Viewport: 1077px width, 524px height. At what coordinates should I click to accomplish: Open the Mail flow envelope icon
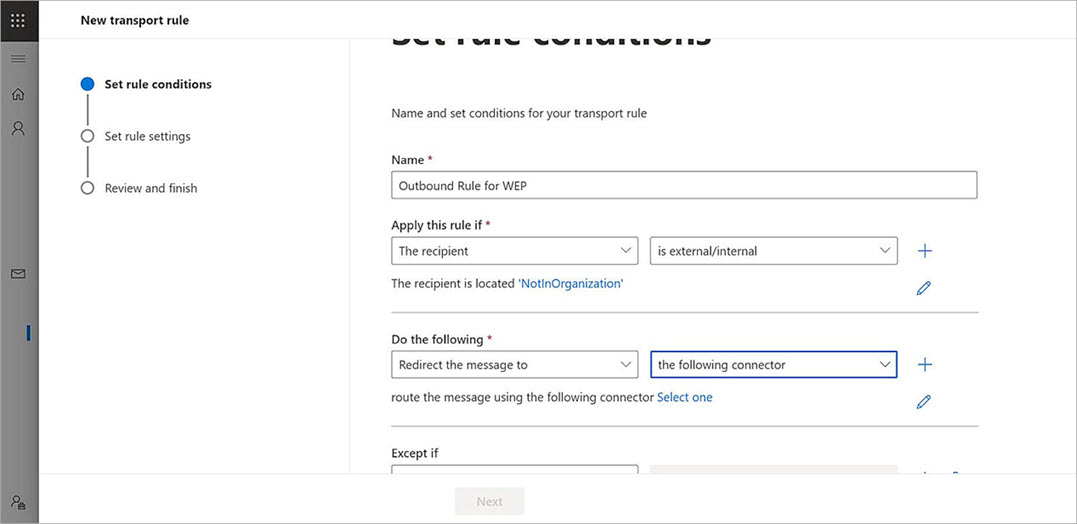click(x=18, y=273)
